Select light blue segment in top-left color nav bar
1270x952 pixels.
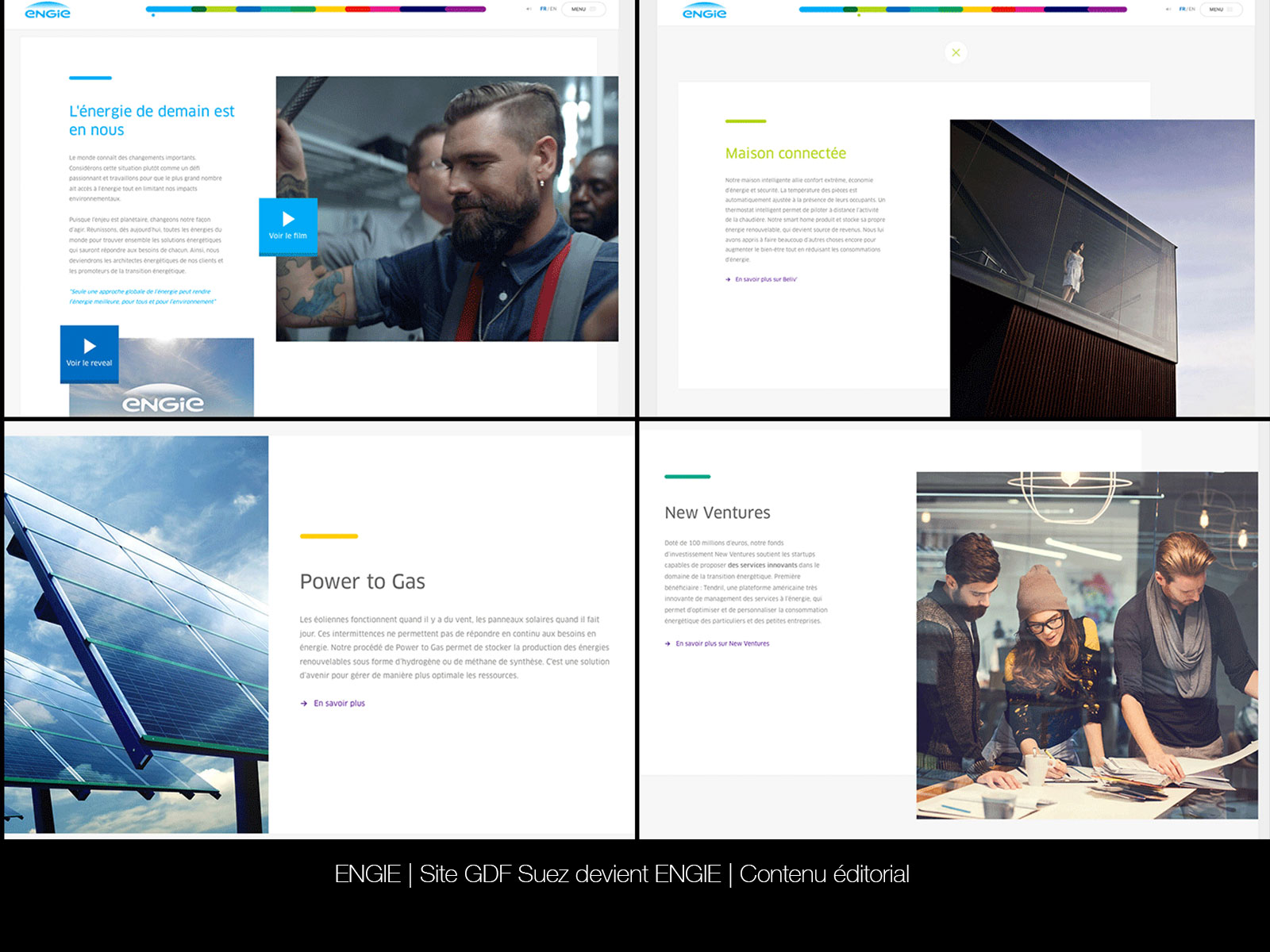point(169,9)
